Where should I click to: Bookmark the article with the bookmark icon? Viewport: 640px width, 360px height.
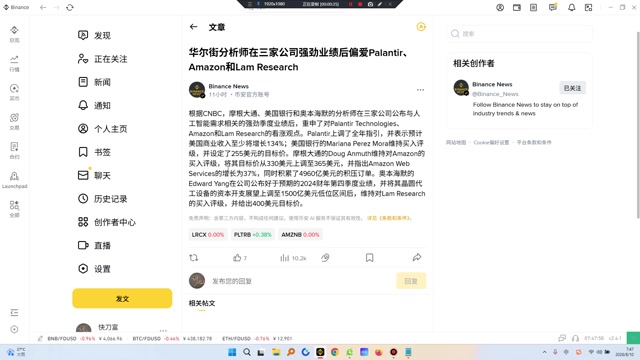[x=369, y=258]
